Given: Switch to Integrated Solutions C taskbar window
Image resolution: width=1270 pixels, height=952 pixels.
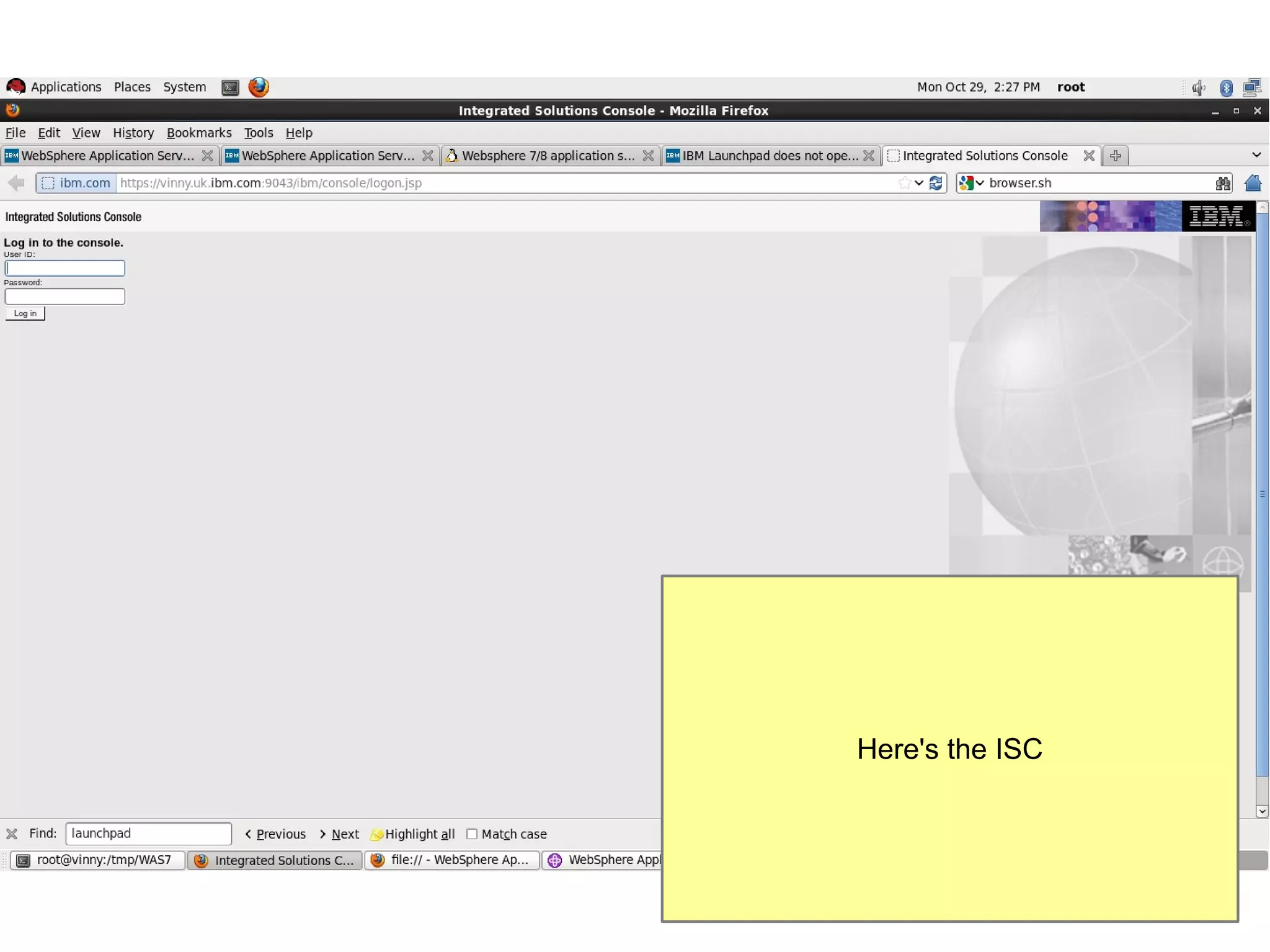Looking at the screenshot, I should point(275,860).
